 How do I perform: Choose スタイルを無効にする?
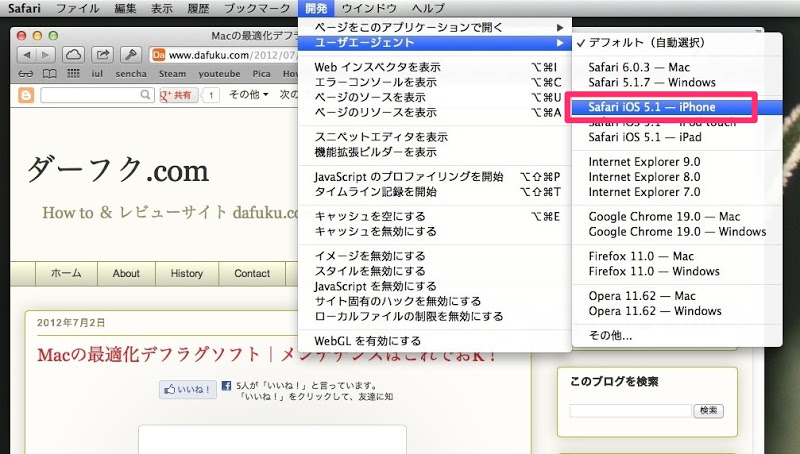click(x=435, y=271)
